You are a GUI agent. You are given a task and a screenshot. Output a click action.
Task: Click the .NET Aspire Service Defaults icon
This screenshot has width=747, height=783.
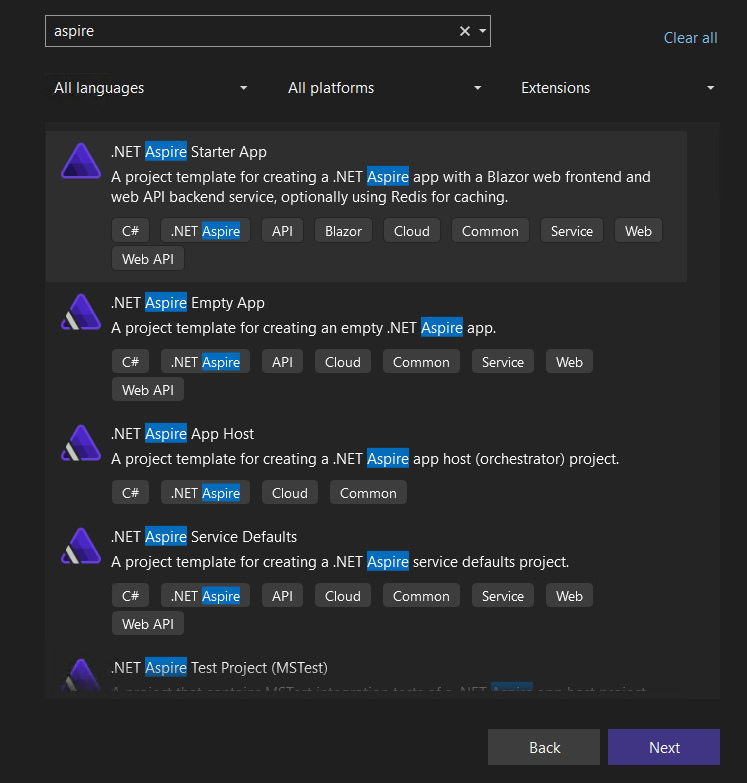(x=81, y=546)
